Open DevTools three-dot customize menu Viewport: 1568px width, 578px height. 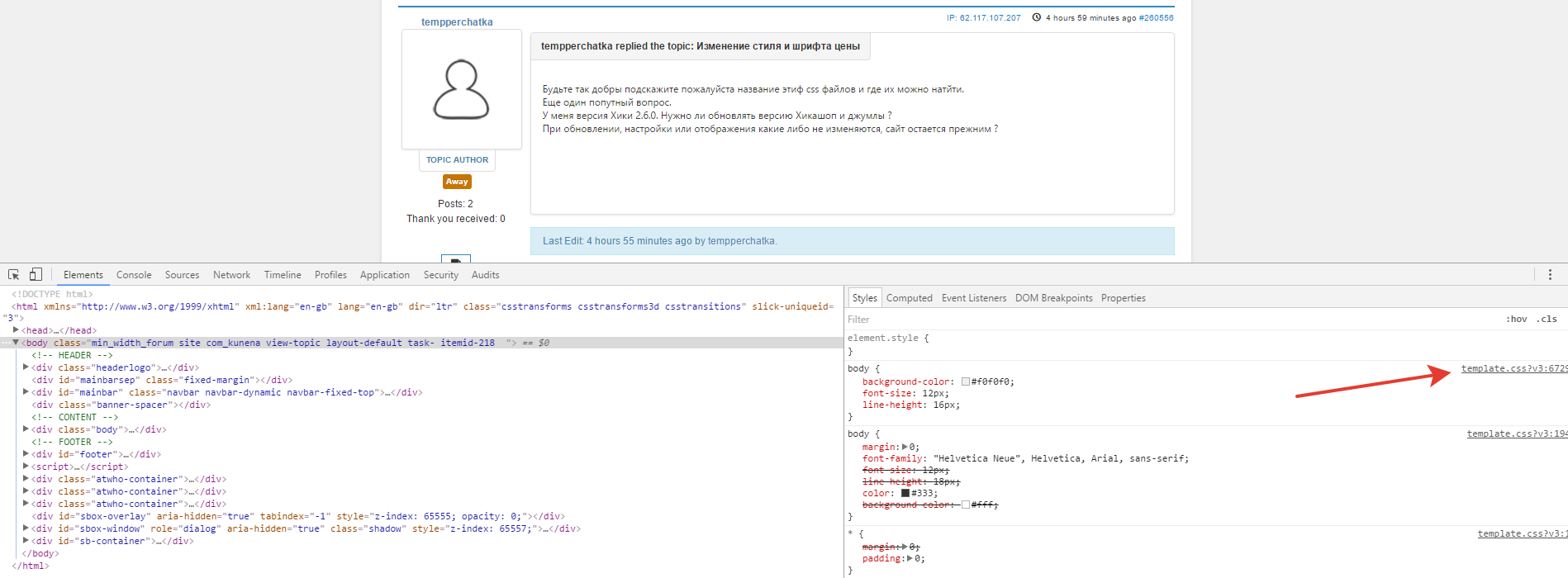1550,275
